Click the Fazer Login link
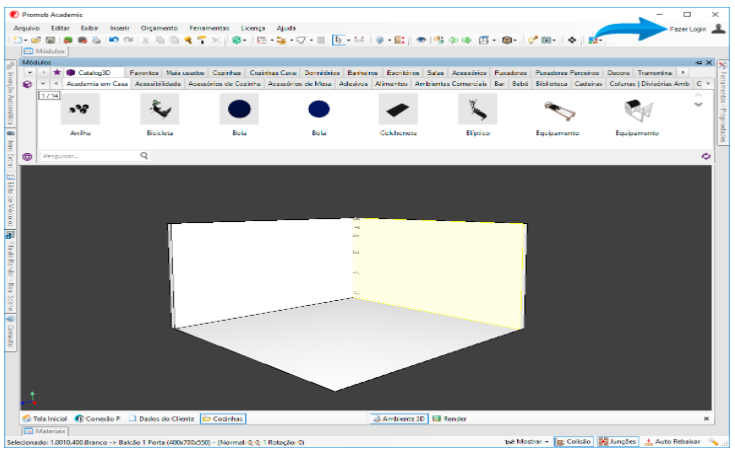This screenshot has width=735, height=453. pyautogui.click(x=687, y=29)
